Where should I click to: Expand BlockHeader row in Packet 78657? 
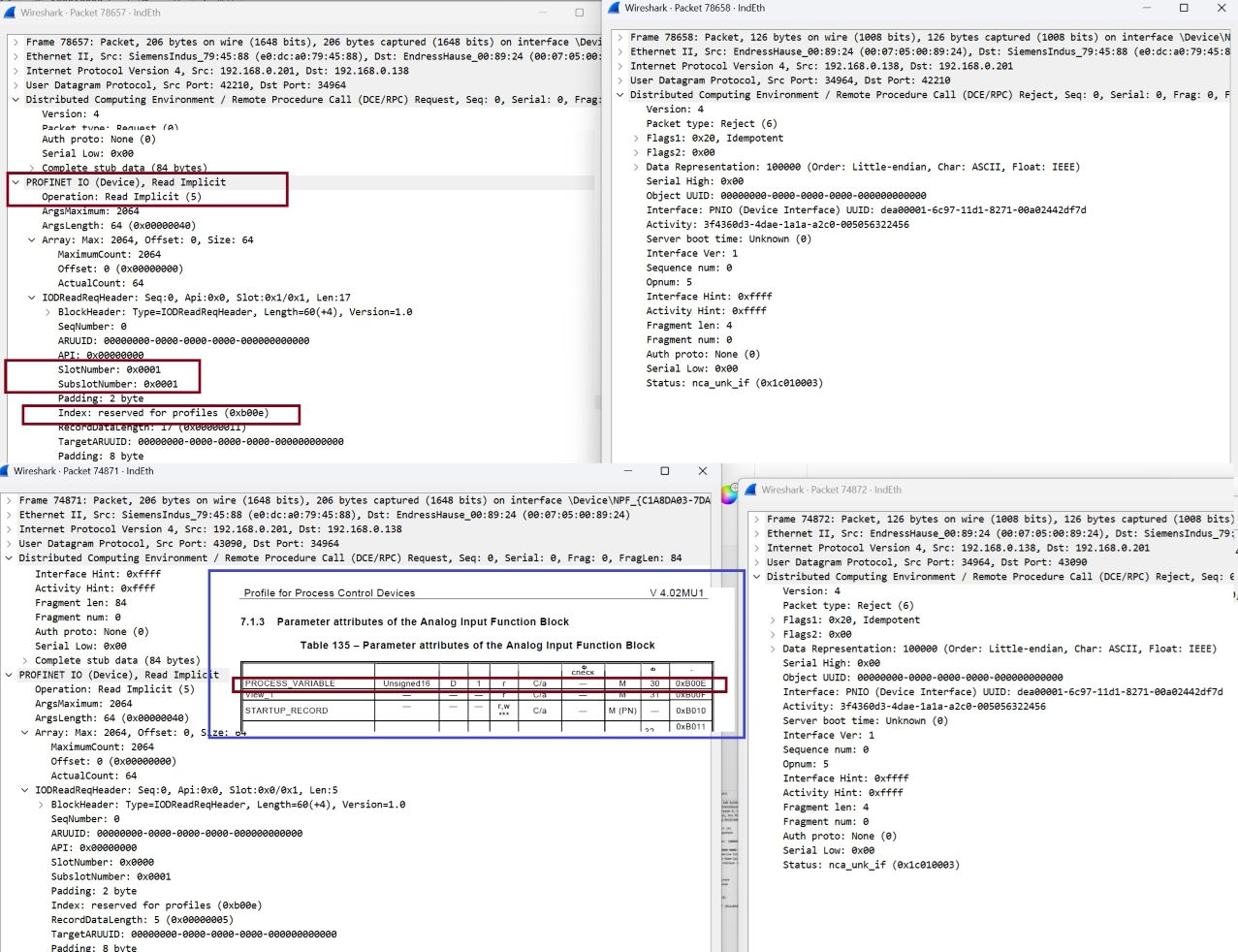(x=48, y=312)
